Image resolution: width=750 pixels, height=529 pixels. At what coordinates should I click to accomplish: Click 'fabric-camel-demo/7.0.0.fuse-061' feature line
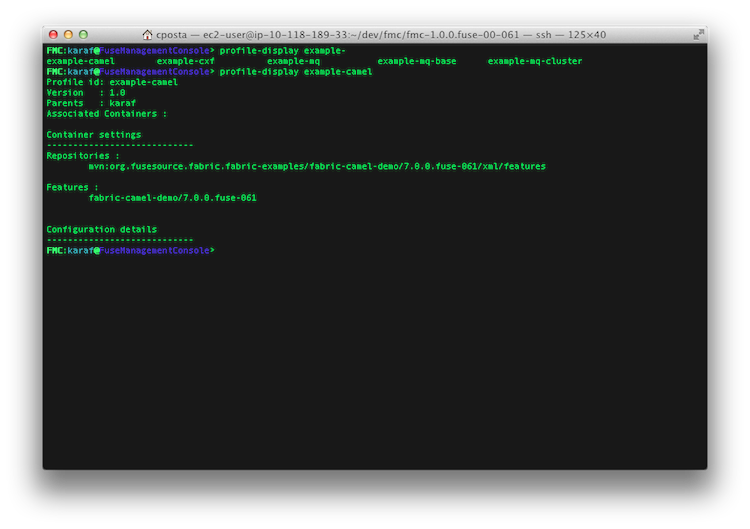click(172, 198)
